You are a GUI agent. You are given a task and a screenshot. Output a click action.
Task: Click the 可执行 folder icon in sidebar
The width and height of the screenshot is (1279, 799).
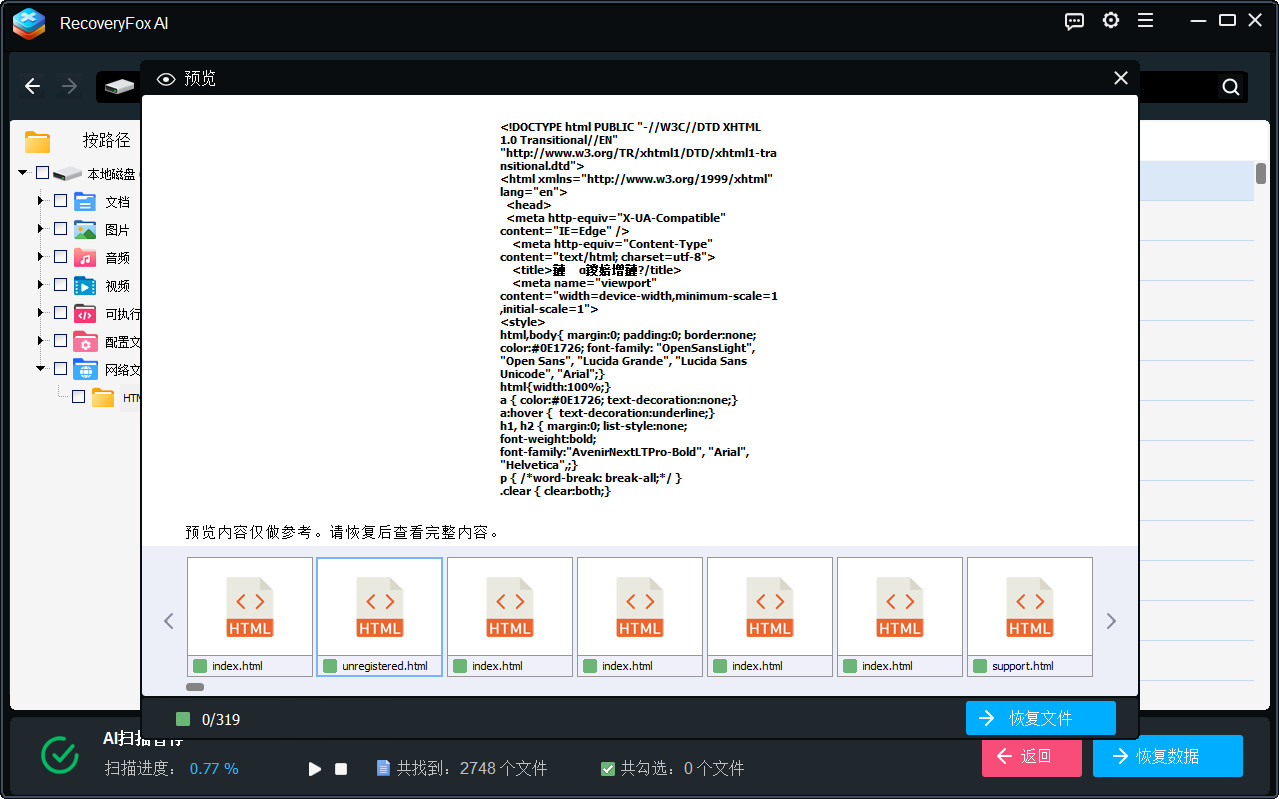(84, 313)
